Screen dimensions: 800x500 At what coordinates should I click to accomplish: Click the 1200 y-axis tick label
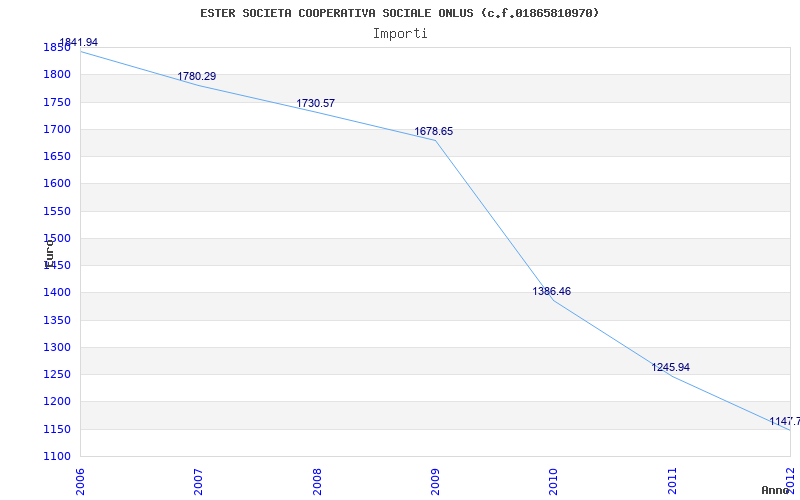coord(57,402)
